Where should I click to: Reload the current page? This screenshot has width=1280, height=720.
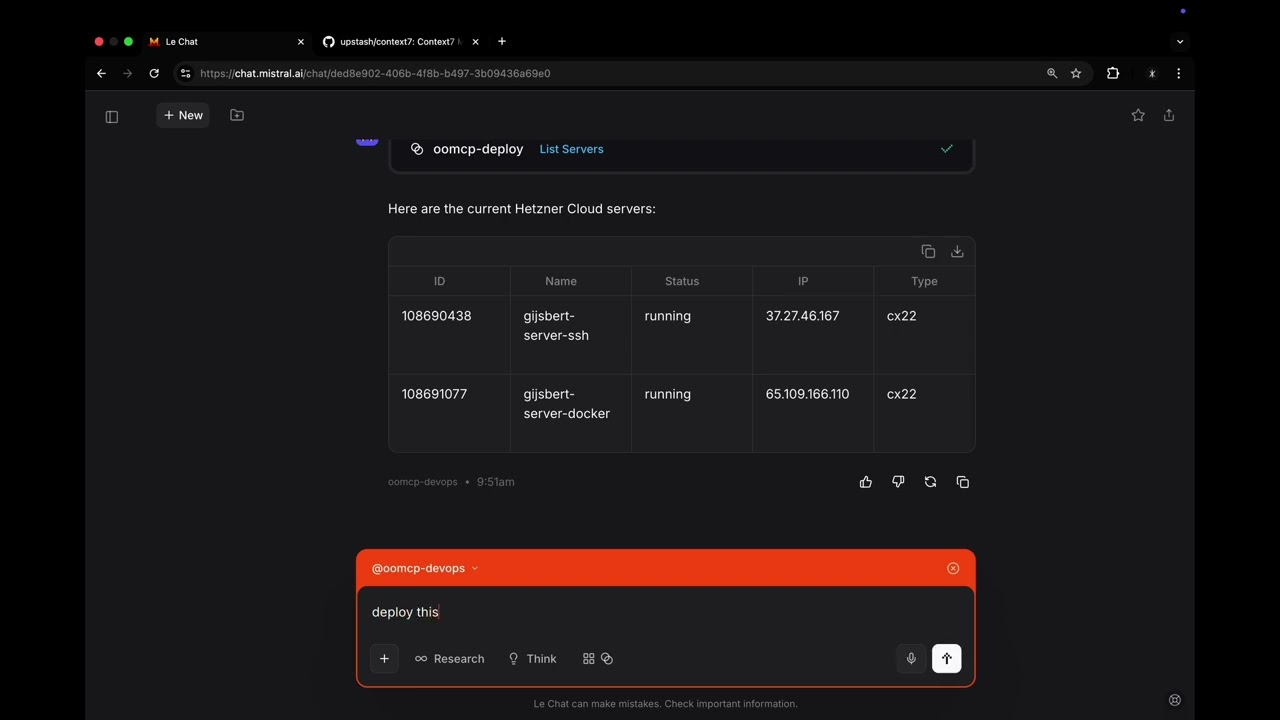point(154,73)
